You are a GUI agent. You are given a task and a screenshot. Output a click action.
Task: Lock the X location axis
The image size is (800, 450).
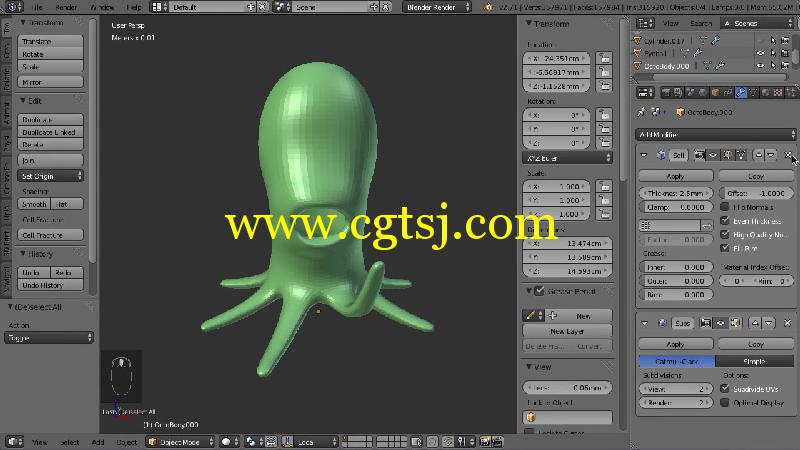coord(604,58)
